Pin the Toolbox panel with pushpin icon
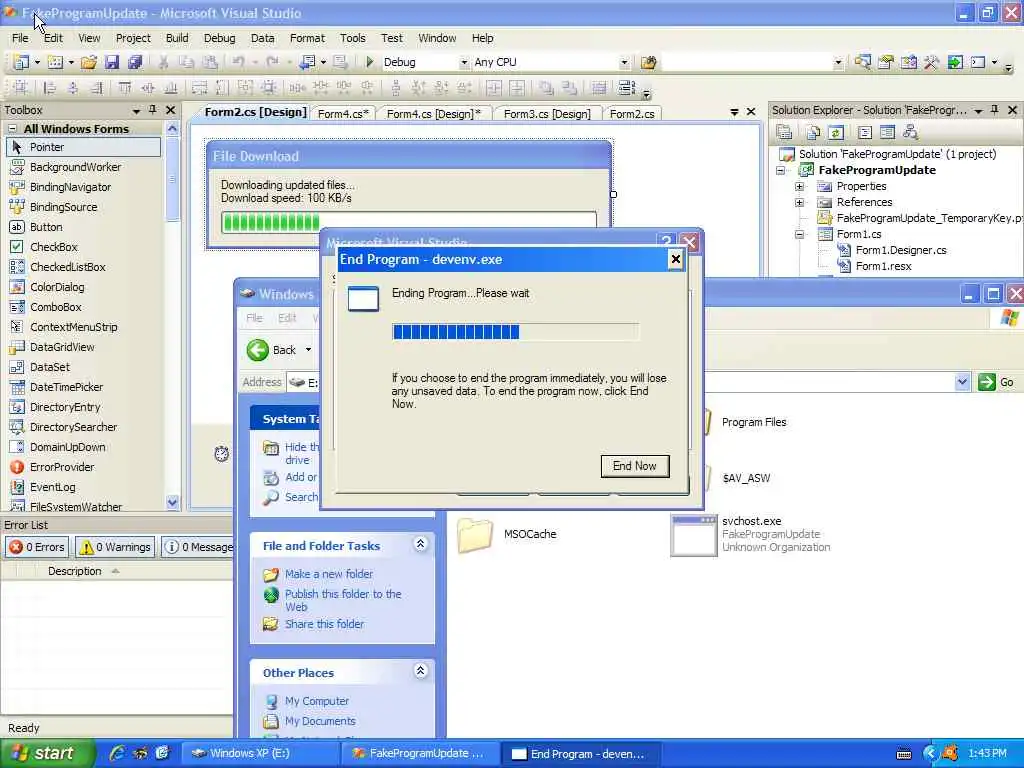This screenshot has height=768, width=1024. click(152, 110)
